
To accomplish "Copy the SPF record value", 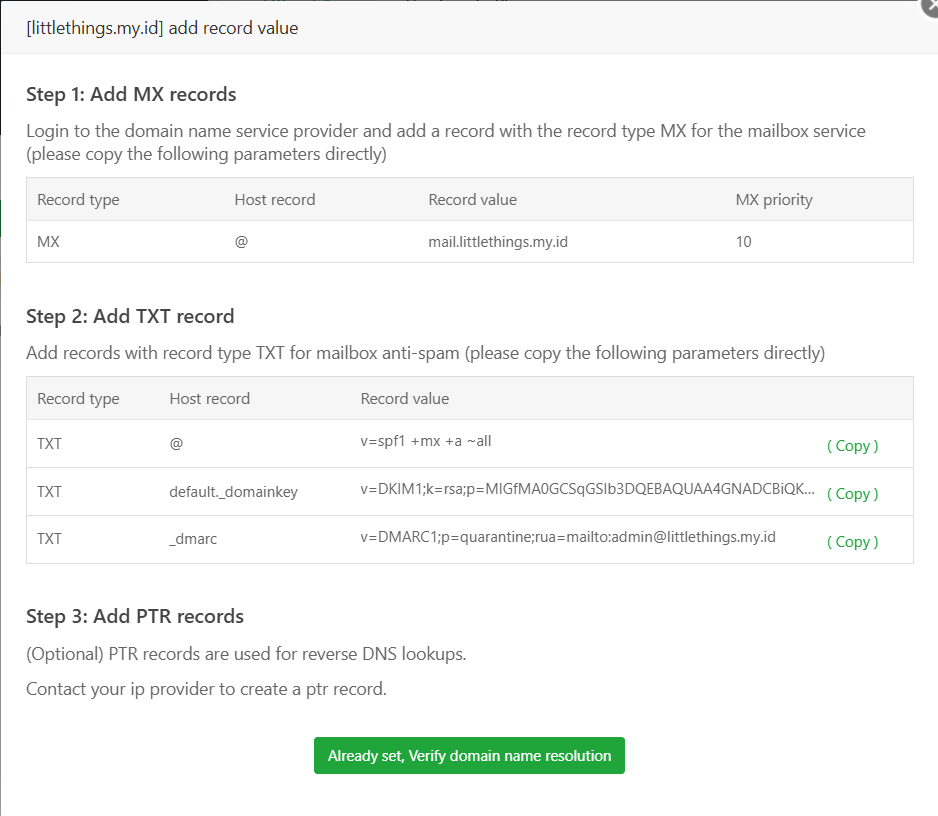I will (x=852, y=445).
